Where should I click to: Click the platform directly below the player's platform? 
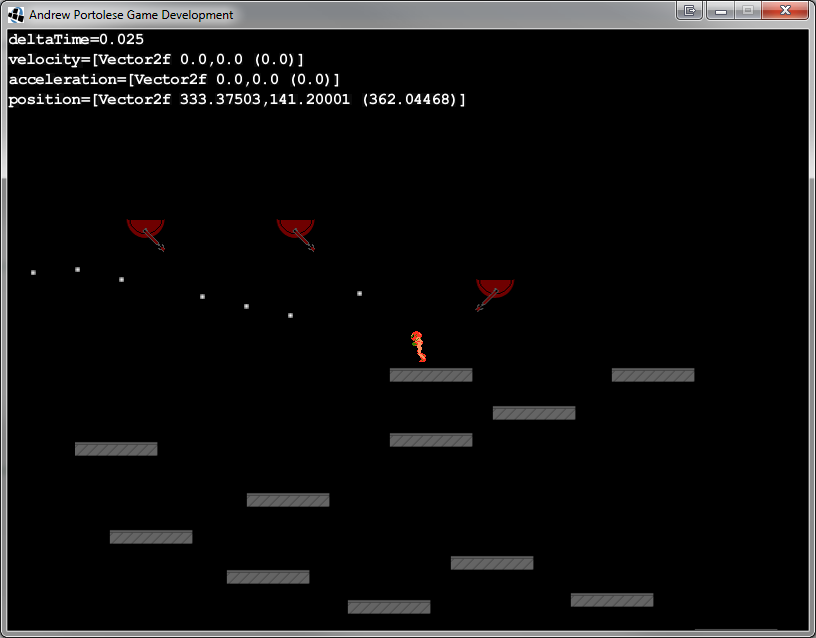click(431, 440)
